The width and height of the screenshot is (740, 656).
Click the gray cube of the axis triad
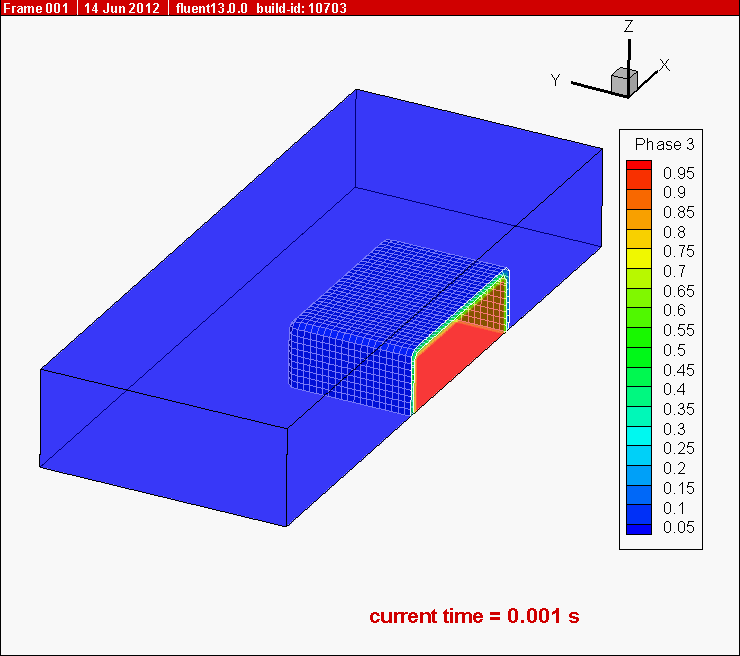click(x=623, y=81)
